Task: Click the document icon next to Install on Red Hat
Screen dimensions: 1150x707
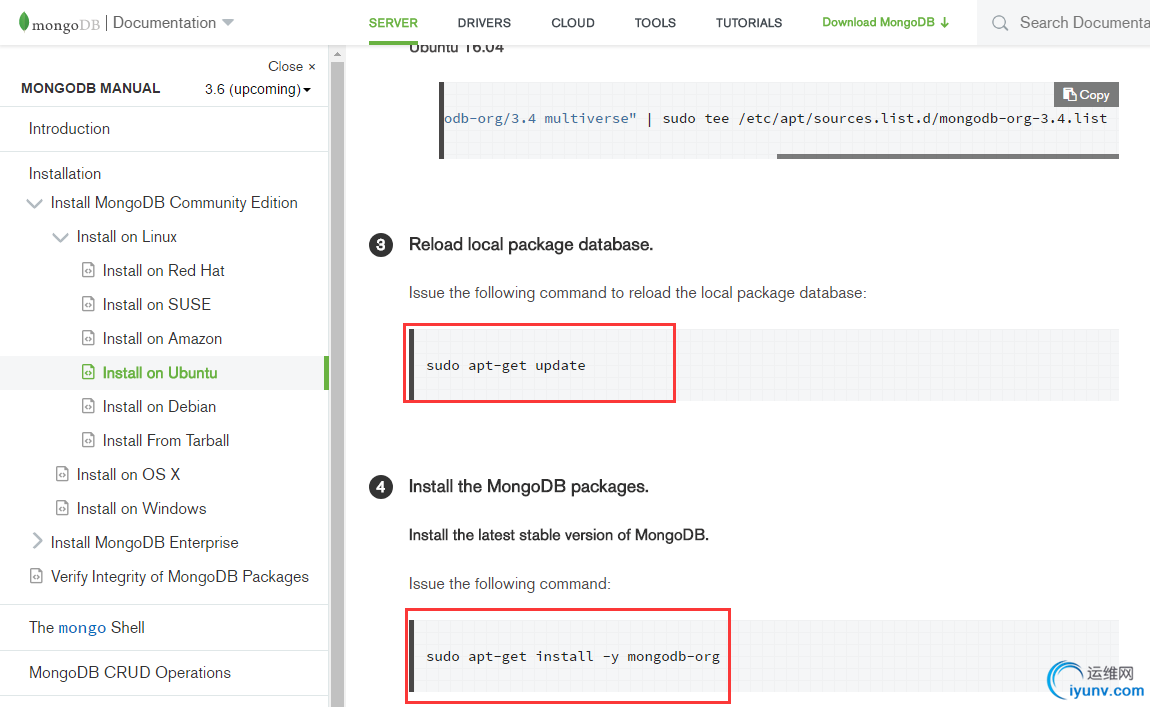Action: pyautogui.click(x=88, y=271)
